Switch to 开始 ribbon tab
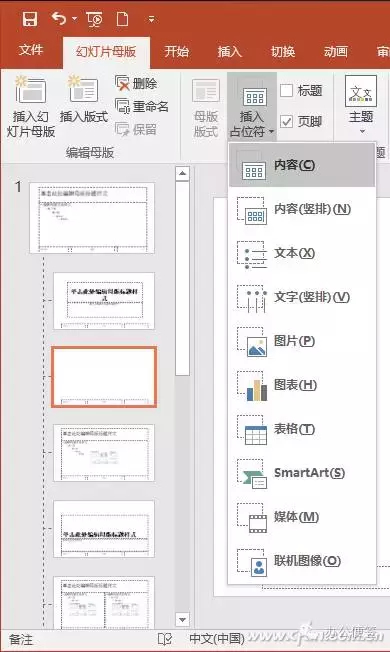This screenshot has height=652, width=390. [x=176, y=52]
